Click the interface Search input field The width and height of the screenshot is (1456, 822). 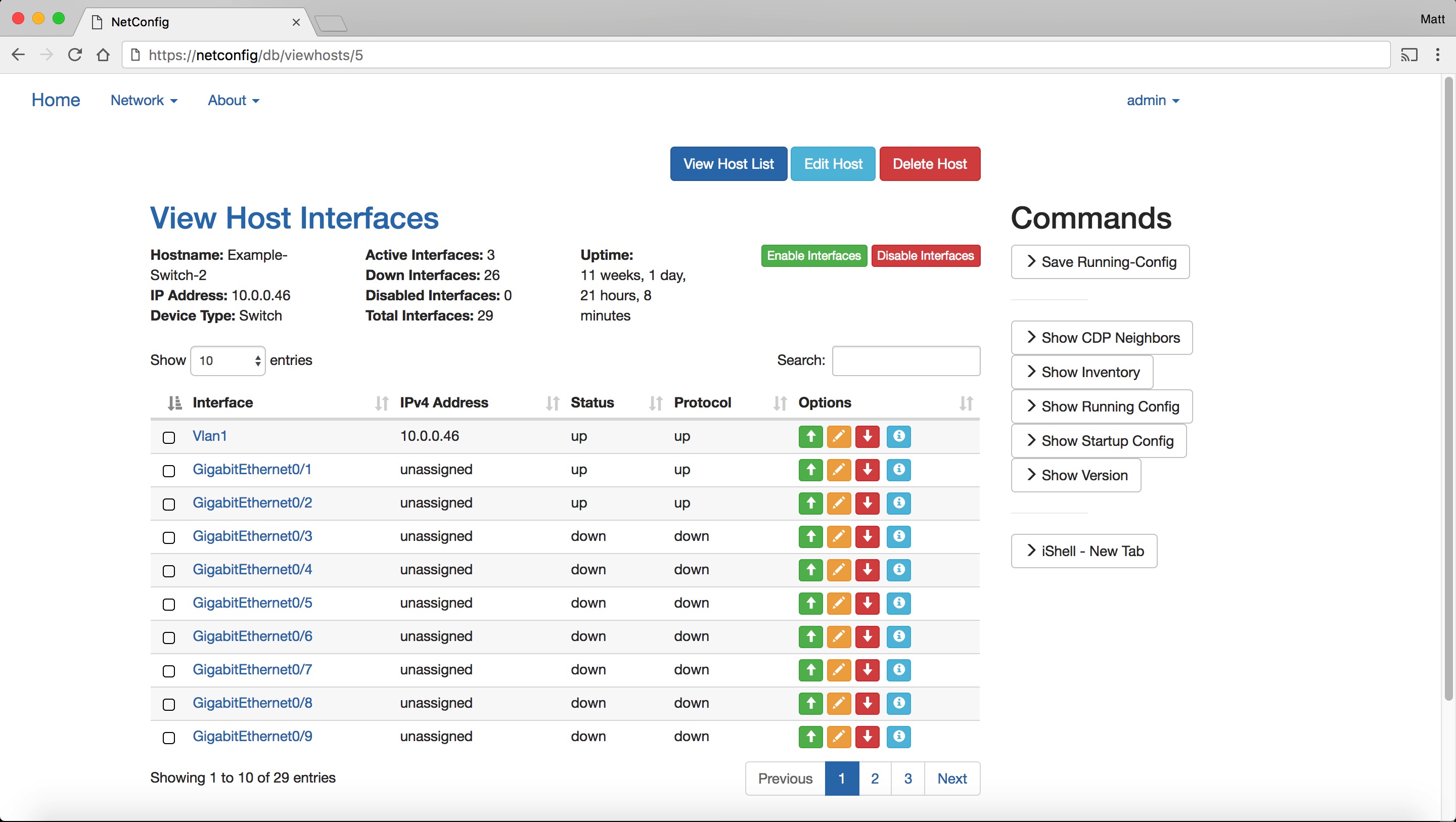point(906,360)
